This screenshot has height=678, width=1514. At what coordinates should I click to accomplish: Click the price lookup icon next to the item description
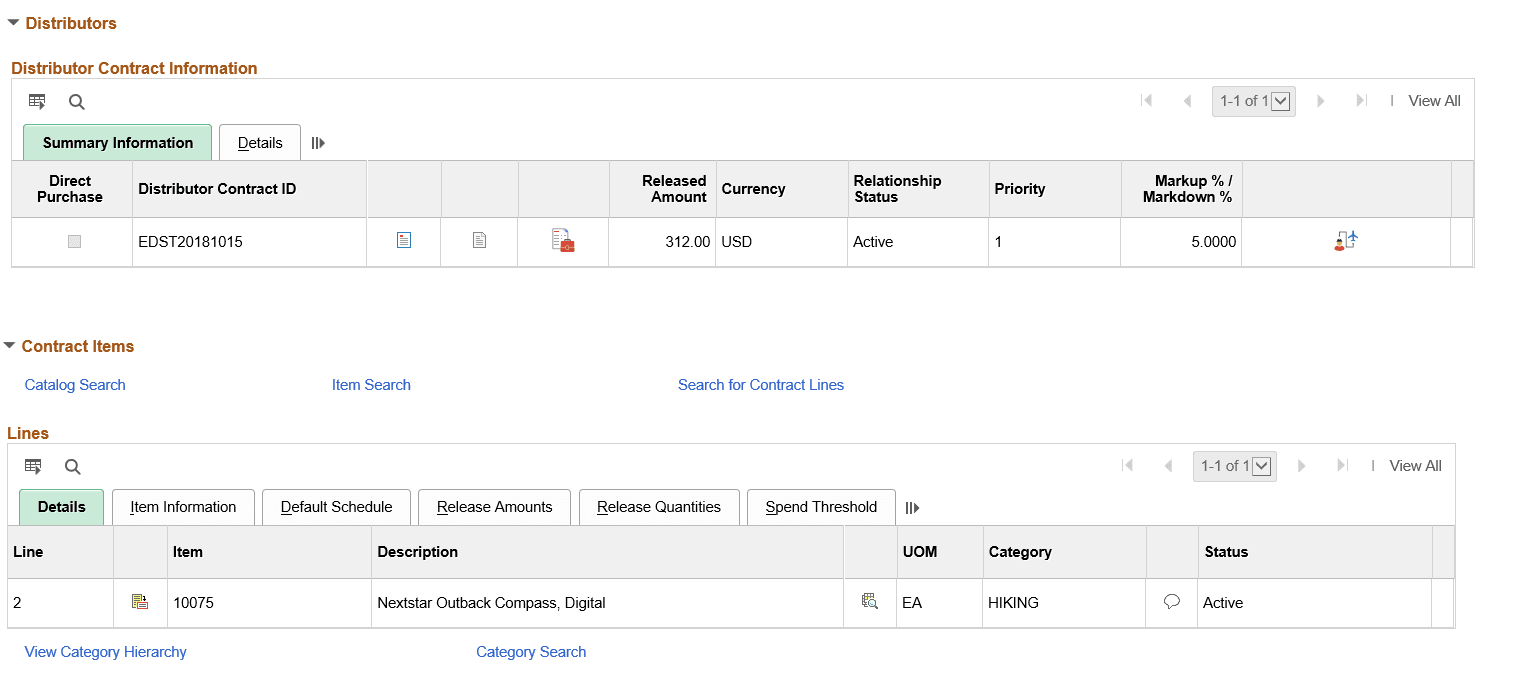[869, 602]
